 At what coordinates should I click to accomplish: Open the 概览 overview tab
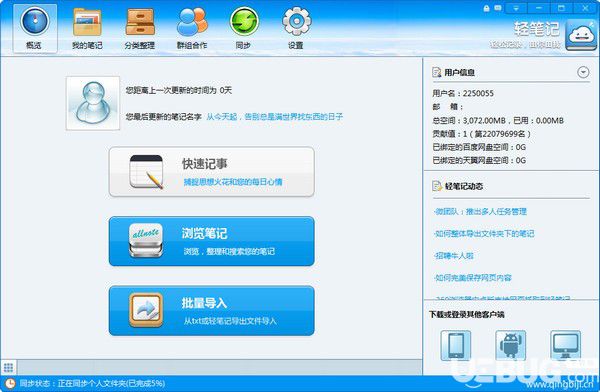35,28
